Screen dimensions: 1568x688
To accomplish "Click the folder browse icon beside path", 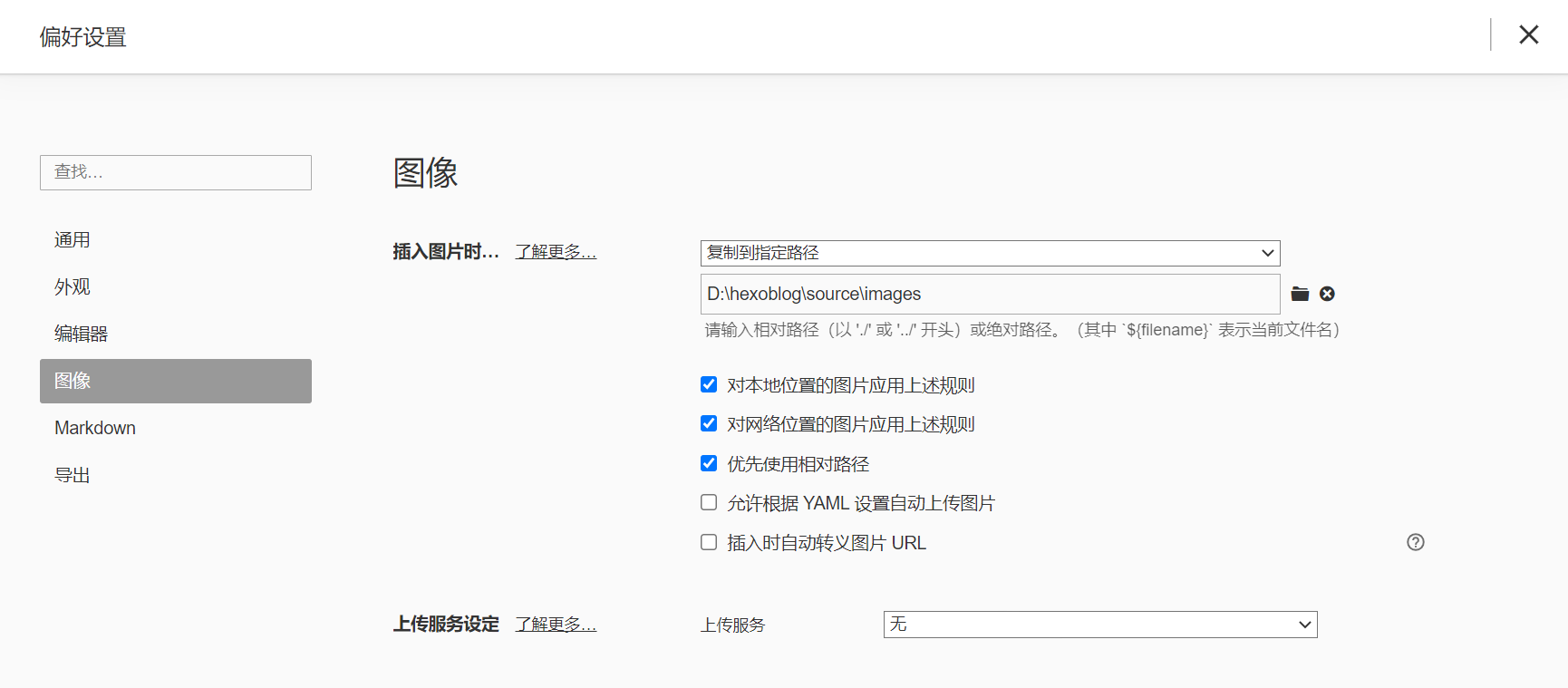I will point(1300,294).
